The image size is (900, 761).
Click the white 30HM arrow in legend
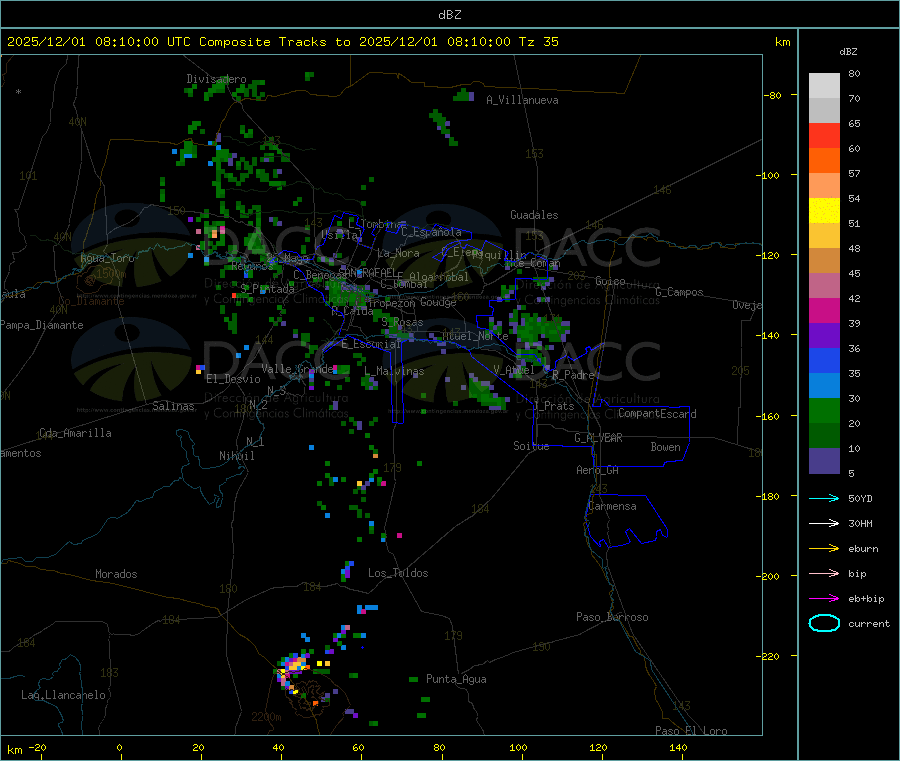click(x=824, y=523)
